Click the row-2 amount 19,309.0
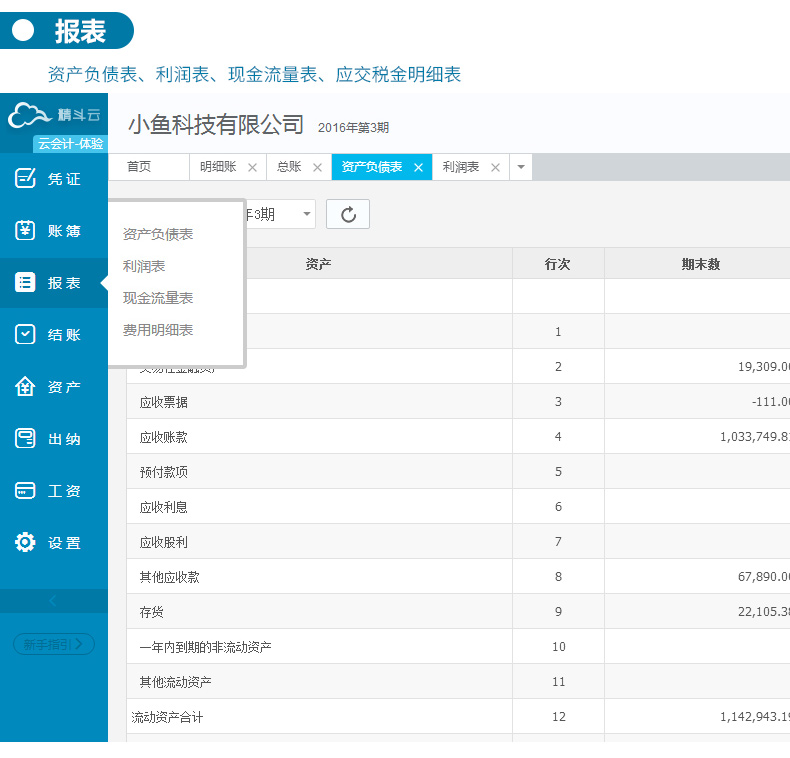Viewport: 790px width, 758px height. [764, 367]
